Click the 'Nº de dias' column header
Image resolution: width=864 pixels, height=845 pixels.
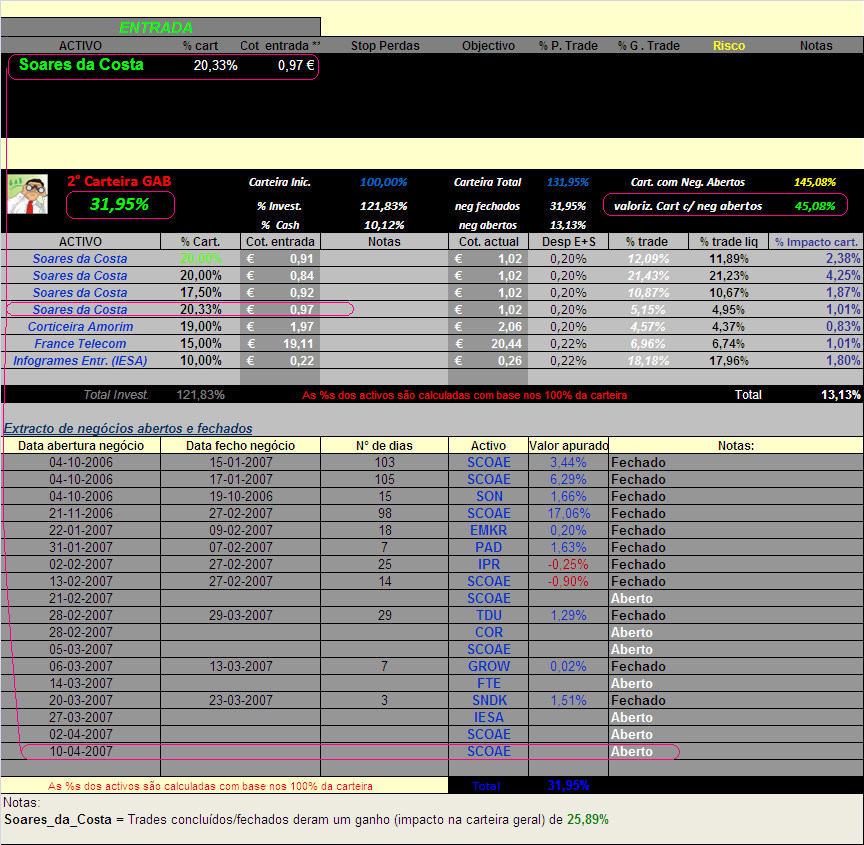tap(384, 445)
